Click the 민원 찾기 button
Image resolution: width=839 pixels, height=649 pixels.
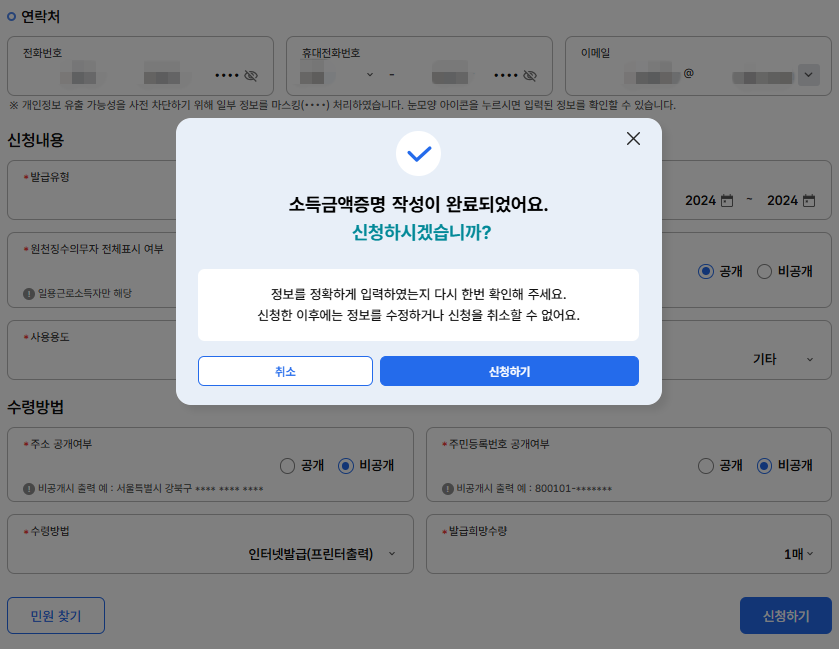[x=56, y=616]
